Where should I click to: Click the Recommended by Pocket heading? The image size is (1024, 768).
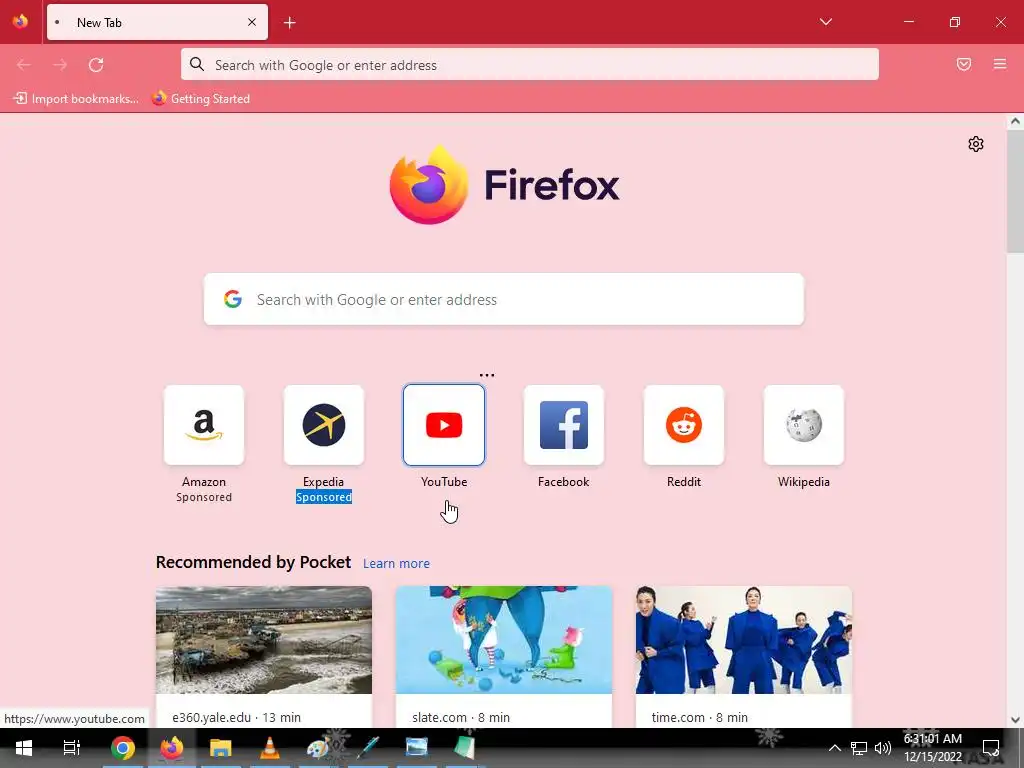coord(253,562)
